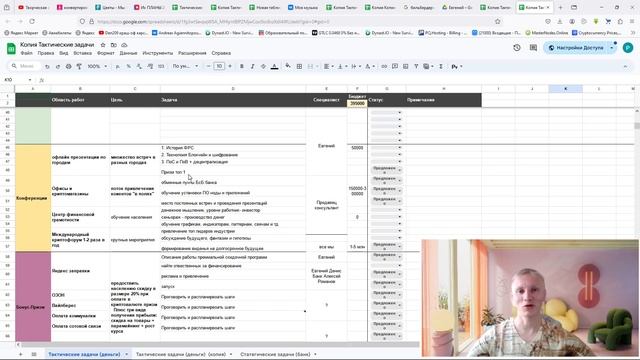The width and height of the screenshot is (640, 360).
Task: Pick text color with underlined A
Action: (274, 66)
